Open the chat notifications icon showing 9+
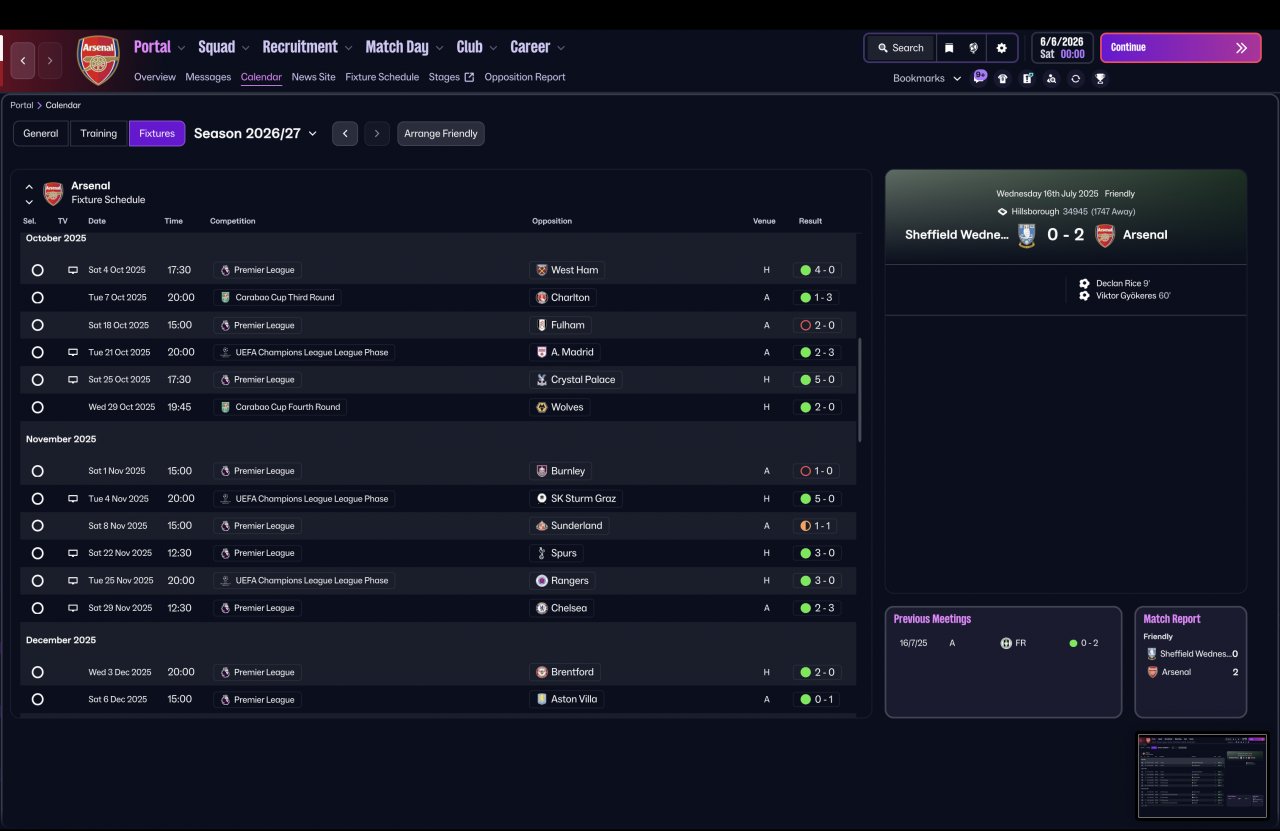The width and height of the screenshot is (1280, 831). point(980,77)
